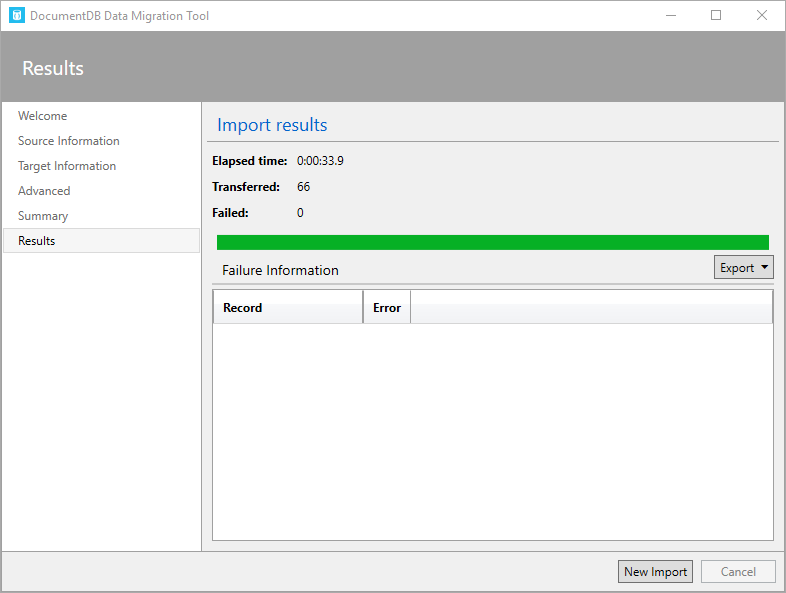The height and width of the screenshot is (593, 786).
Task: Click the Failed label
Action: [x=230, y=213]
